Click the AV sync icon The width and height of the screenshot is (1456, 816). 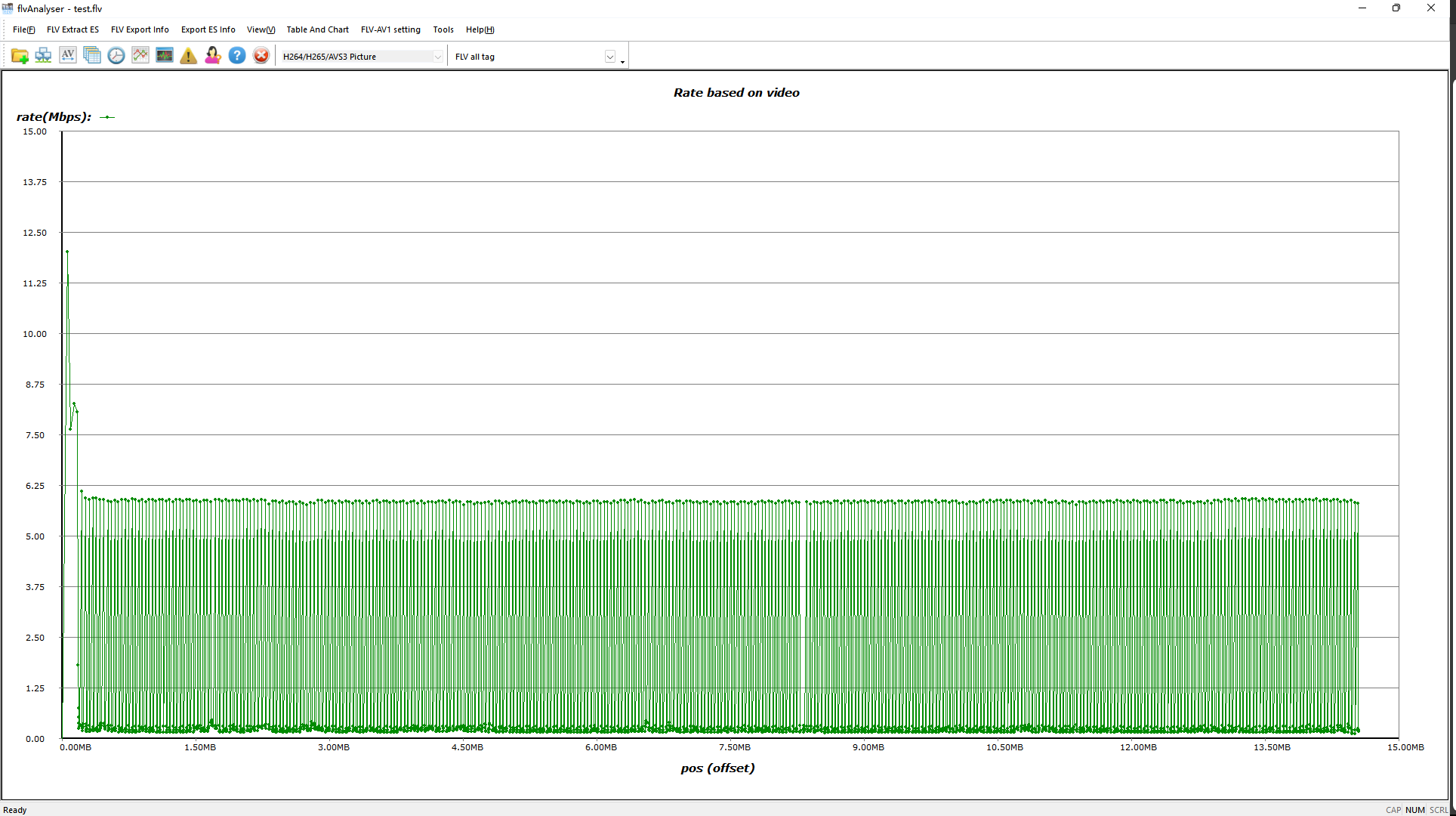(x=68, y=56)
